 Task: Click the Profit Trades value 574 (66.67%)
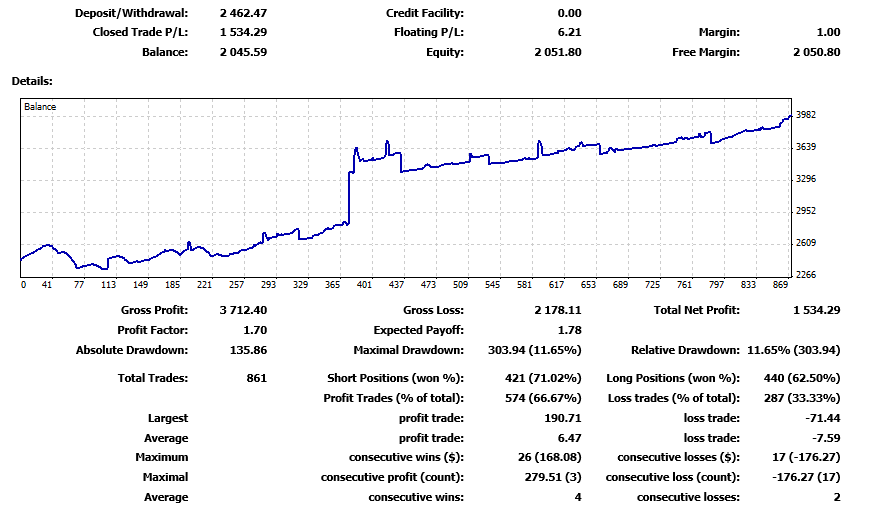pyautogui.click(x=543, y=398)
